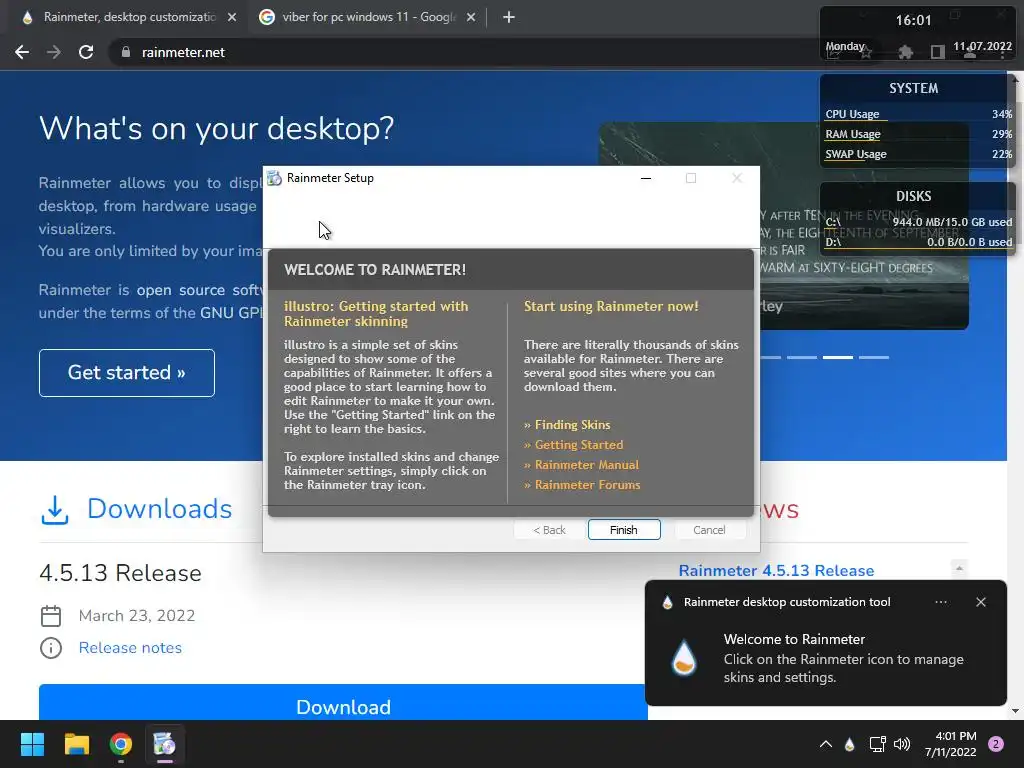This screenshot has height=768, width=1024.
Task: Select the third carousel slide indicator
Action: coord(838,357)
